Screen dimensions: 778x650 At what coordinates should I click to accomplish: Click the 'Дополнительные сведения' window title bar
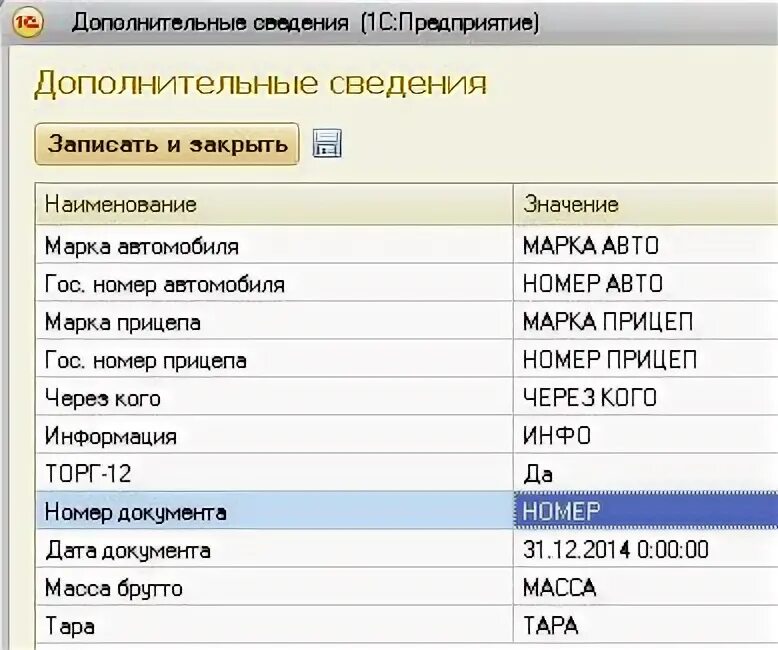coord(389,23)
